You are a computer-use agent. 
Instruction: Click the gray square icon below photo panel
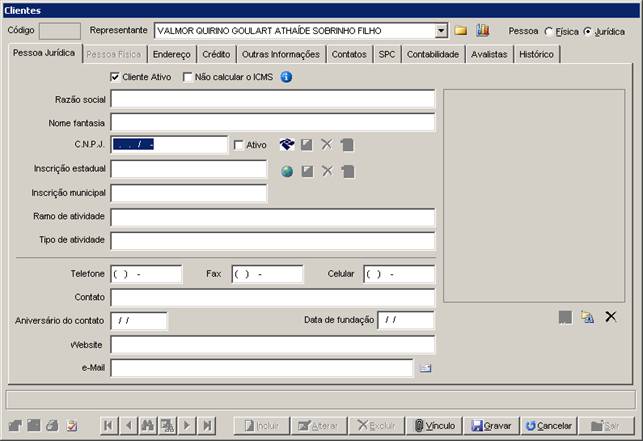click(x=565, y=317)
